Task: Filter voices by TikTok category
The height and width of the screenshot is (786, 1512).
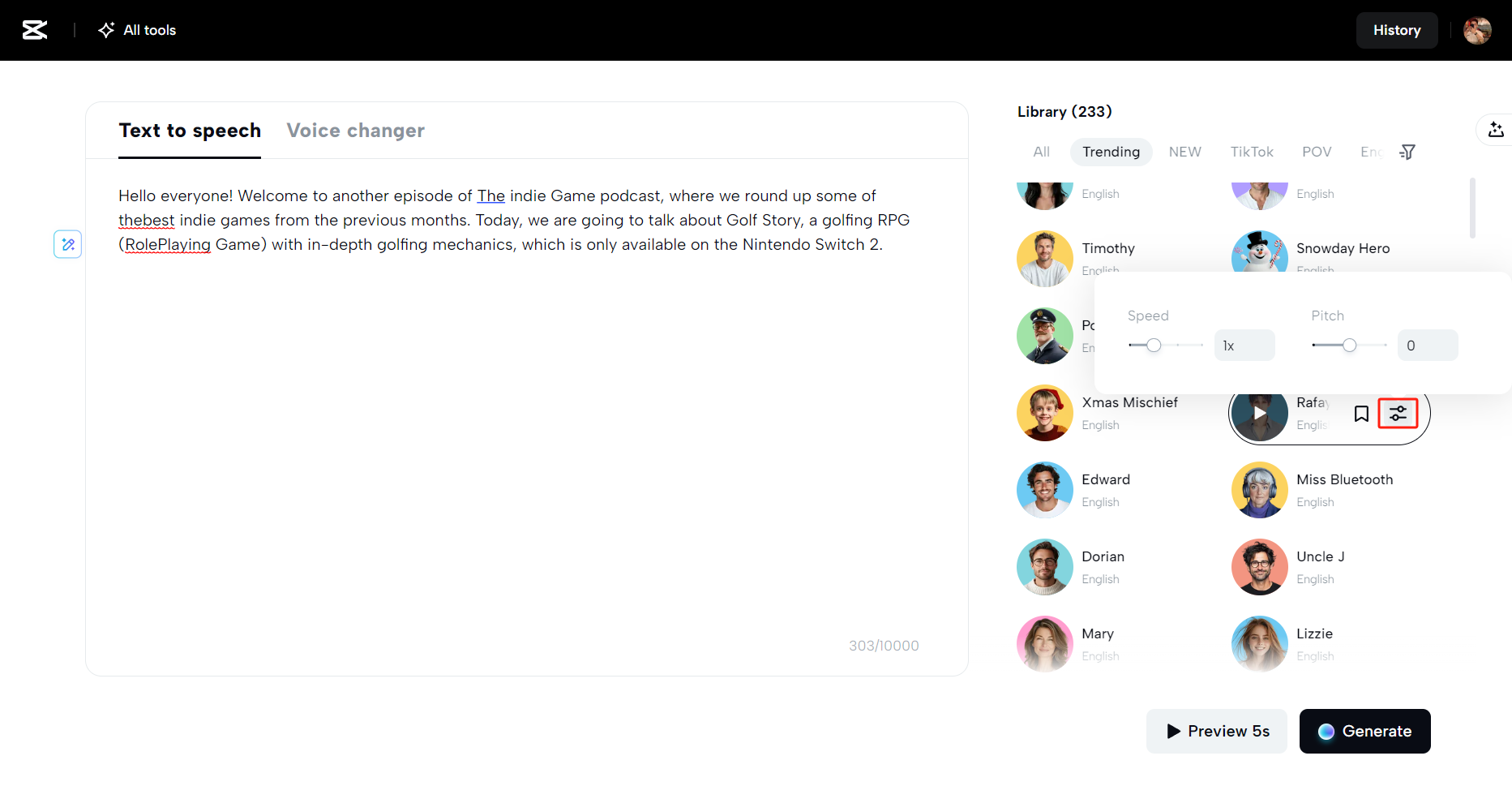Action: point(1251,152)
